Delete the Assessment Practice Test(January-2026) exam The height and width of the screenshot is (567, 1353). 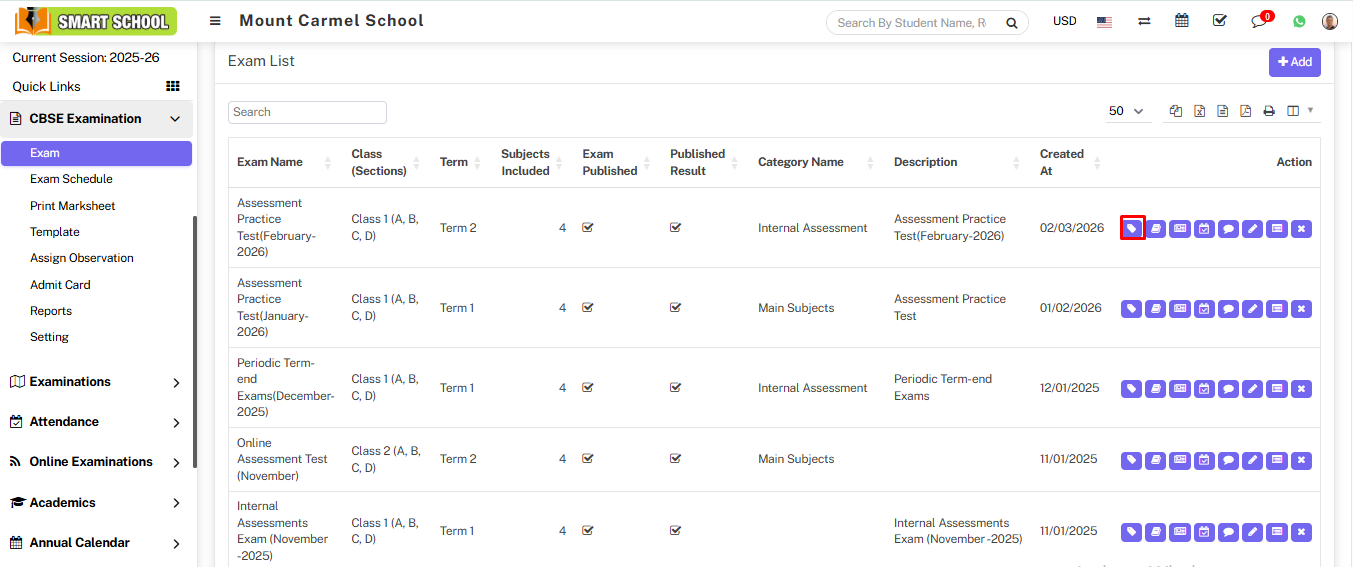click(1301, 309)
